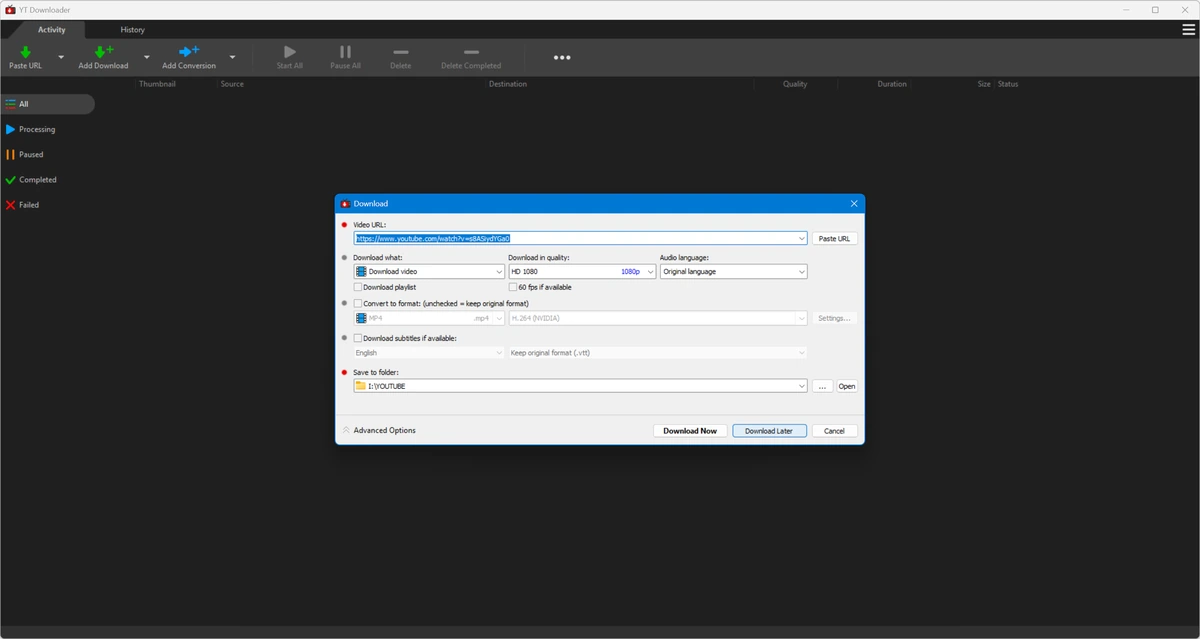Click the Download Now button
This screenshot has height=639, width=1200.
(690, 431)
